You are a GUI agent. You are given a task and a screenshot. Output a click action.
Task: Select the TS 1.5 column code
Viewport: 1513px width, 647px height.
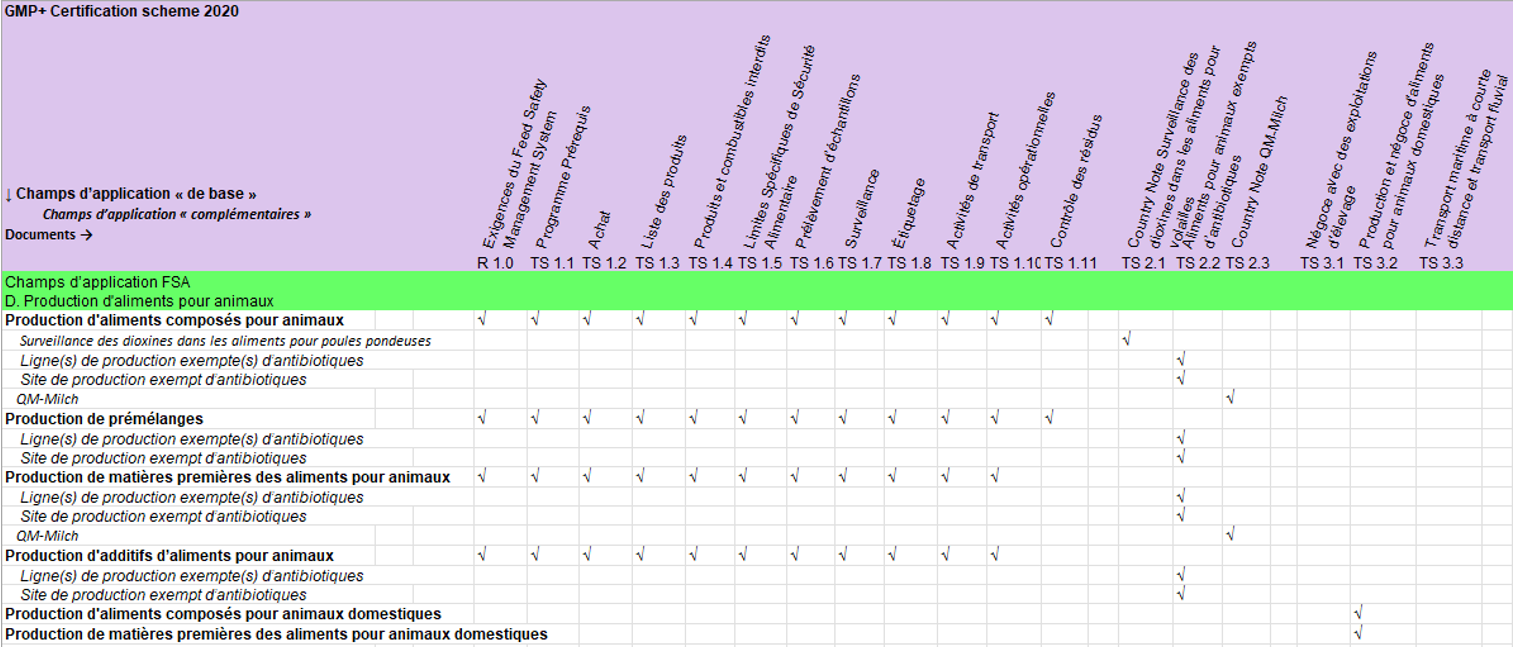pos(760,263)
